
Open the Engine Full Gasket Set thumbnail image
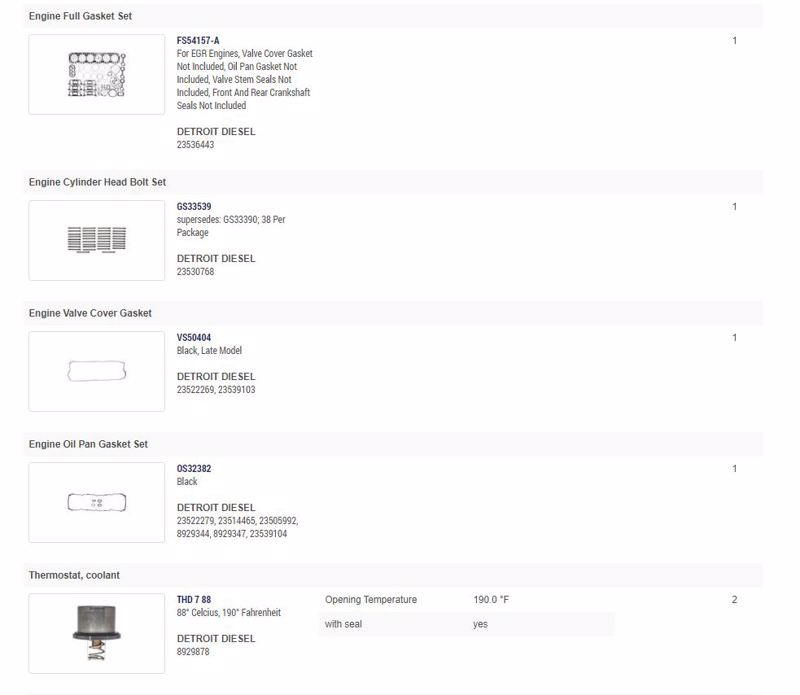(x=96, y=75)
